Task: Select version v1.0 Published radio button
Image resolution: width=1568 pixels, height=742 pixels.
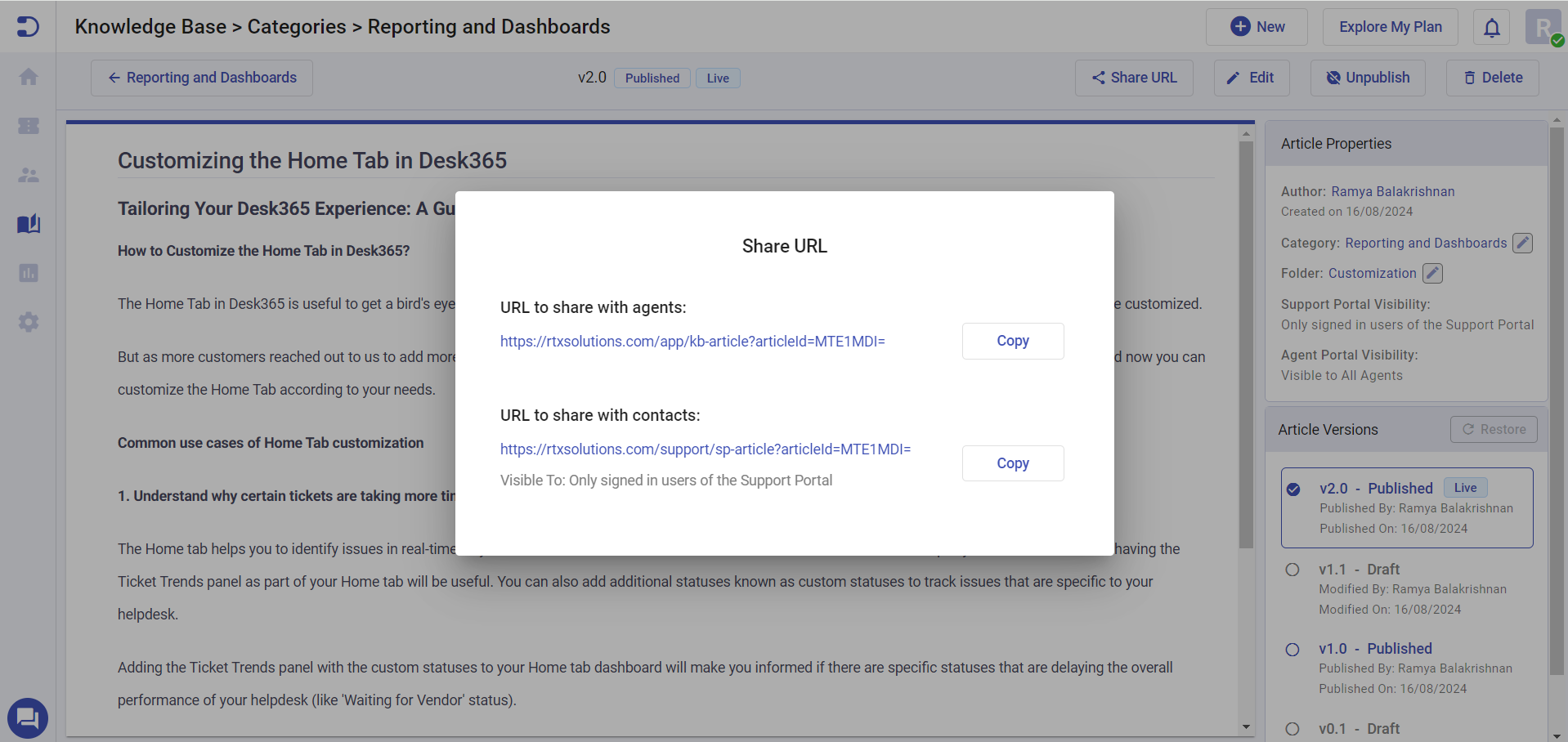Action: [x=1292, y=650]
